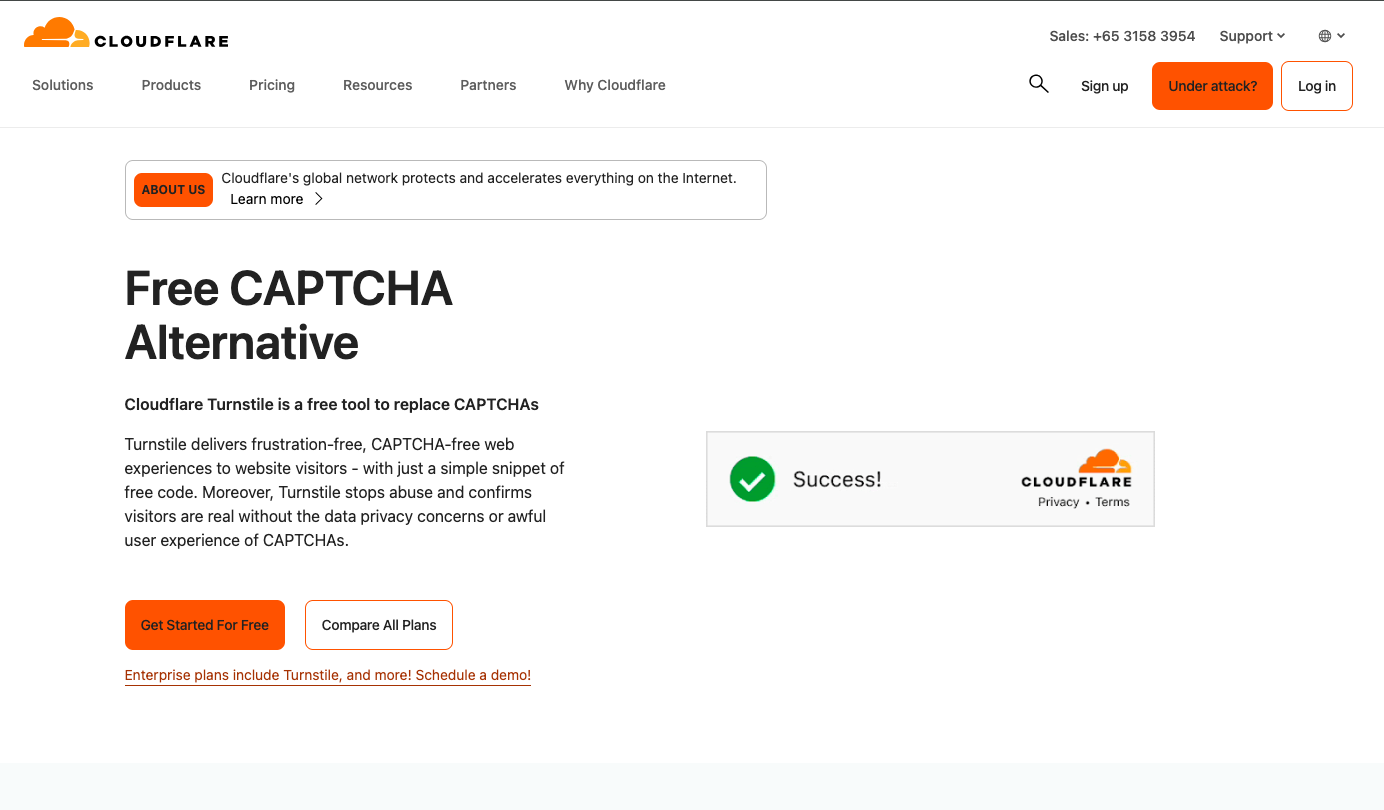The image size is (1384, 810).
Task: Expand the Products menu
Action: (171, 85)
